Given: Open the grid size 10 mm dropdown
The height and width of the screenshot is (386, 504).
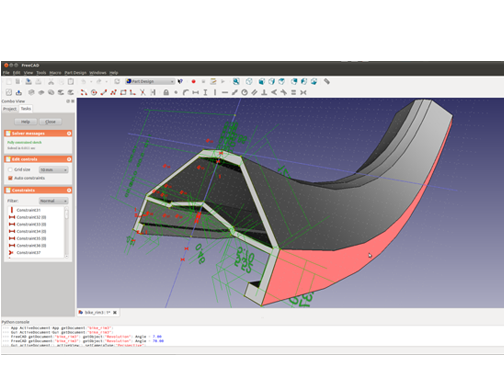Looking at the screenshot, I should click(x=53, y=170).
